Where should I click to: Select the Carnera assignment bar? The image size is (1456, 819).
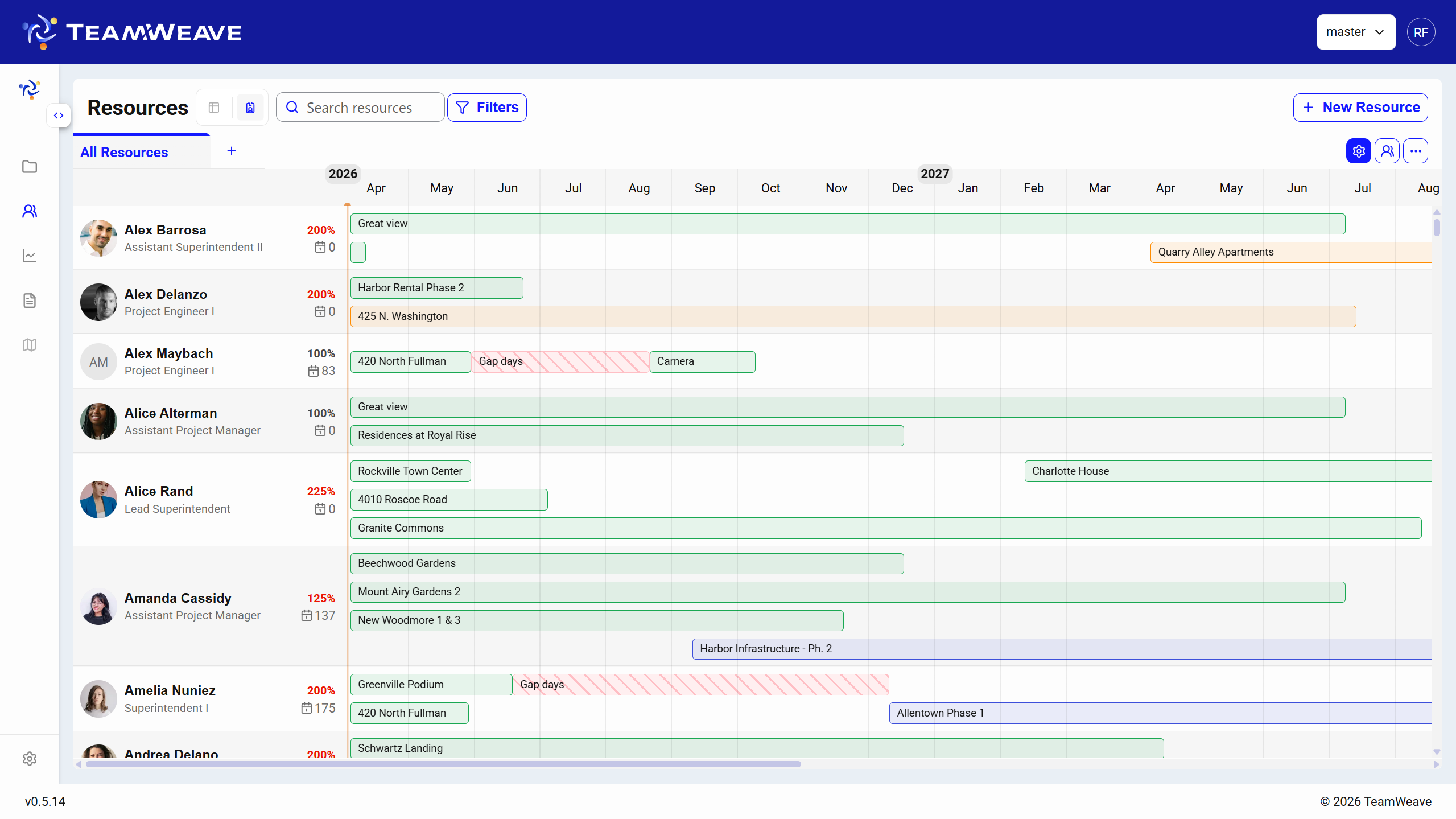703,361
